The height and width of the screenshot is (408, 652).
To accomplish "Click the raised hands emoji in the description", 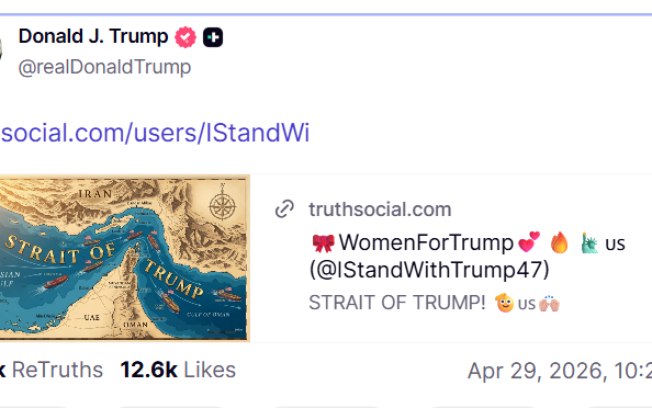I will 550,304.
